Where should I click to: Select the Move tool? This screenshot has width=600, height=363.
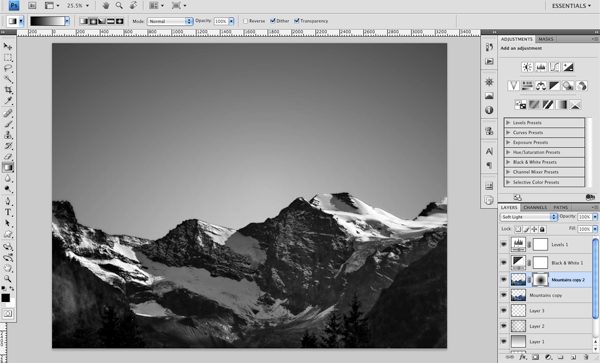click(8, 46)
